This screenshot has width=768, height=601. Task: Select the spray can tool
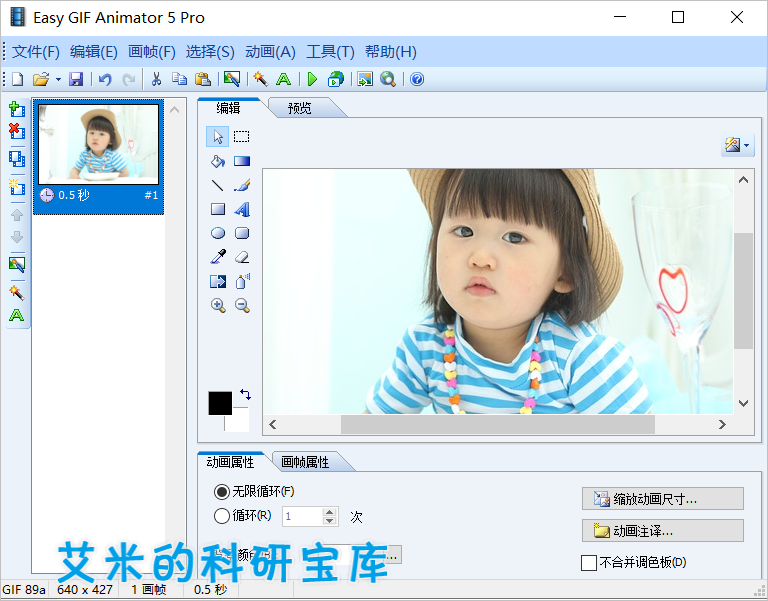242,281
